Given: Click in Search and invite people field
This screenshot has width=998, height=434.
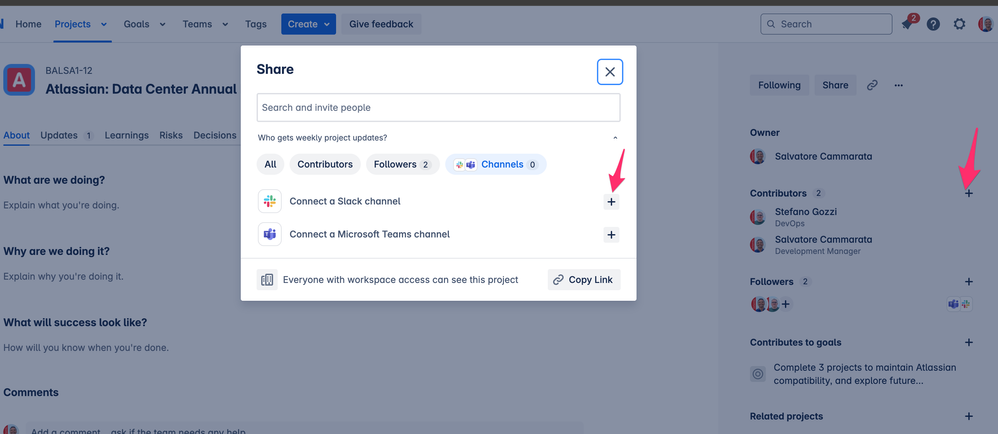Looking at the screenshot, I should tap(439, 108).
